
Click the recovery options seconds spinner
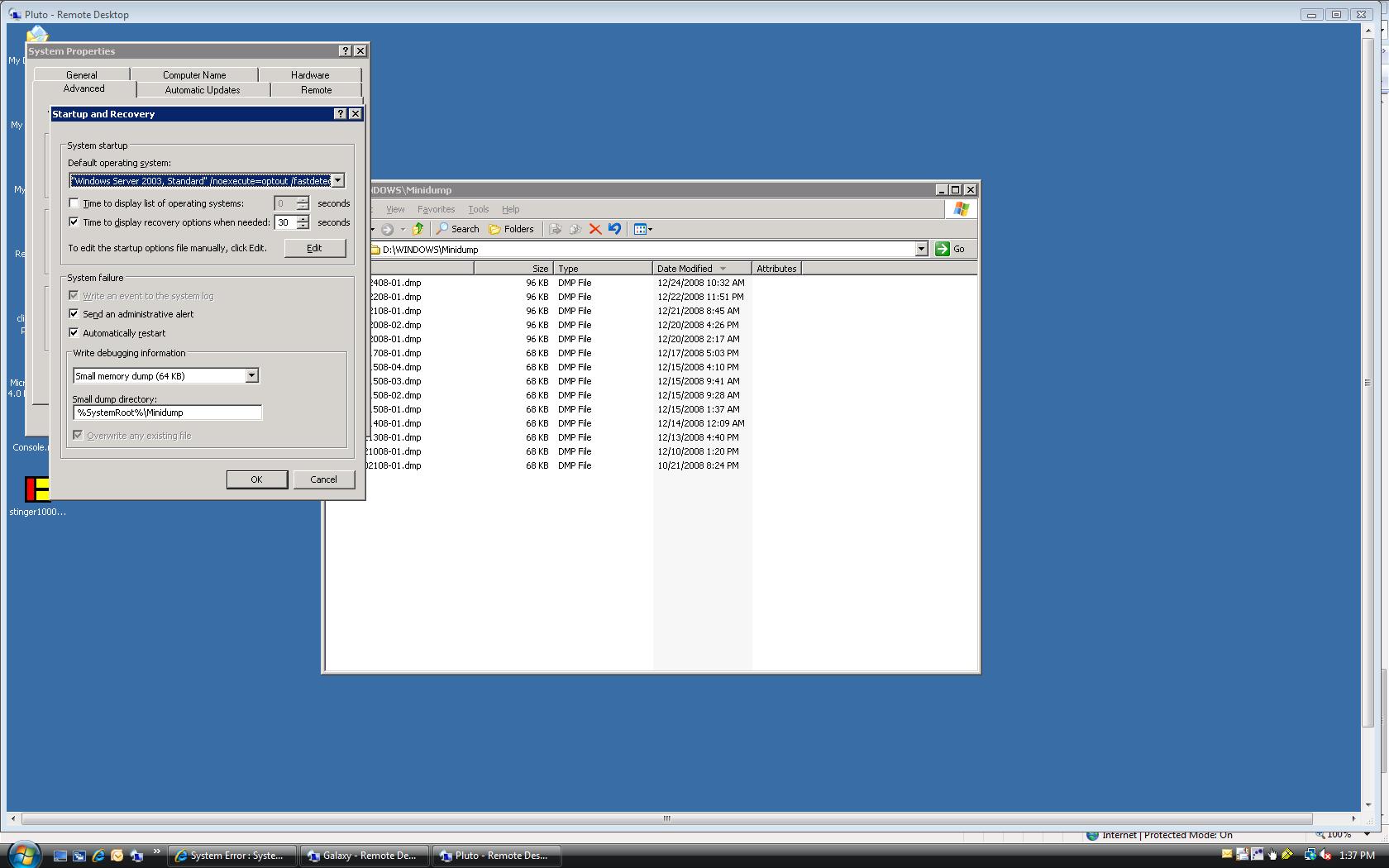303,222
